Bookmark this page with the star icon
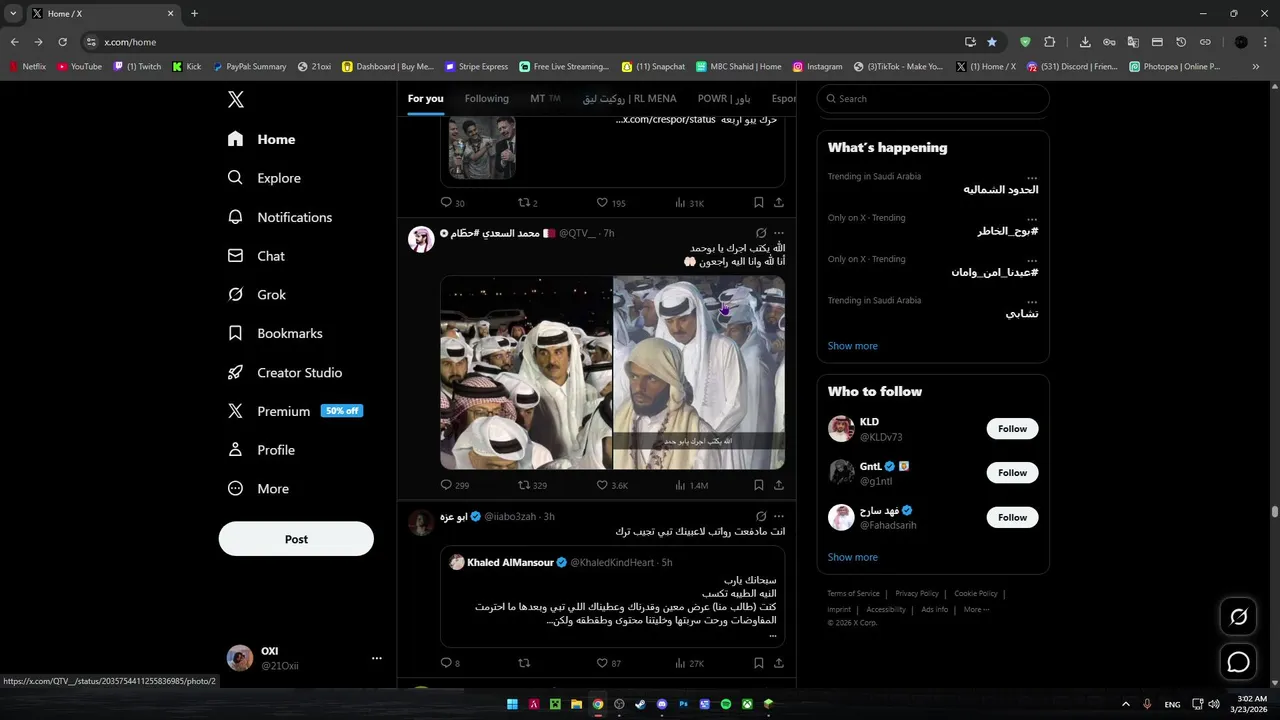The image size is (1280, 720). (x=992, y=42)
